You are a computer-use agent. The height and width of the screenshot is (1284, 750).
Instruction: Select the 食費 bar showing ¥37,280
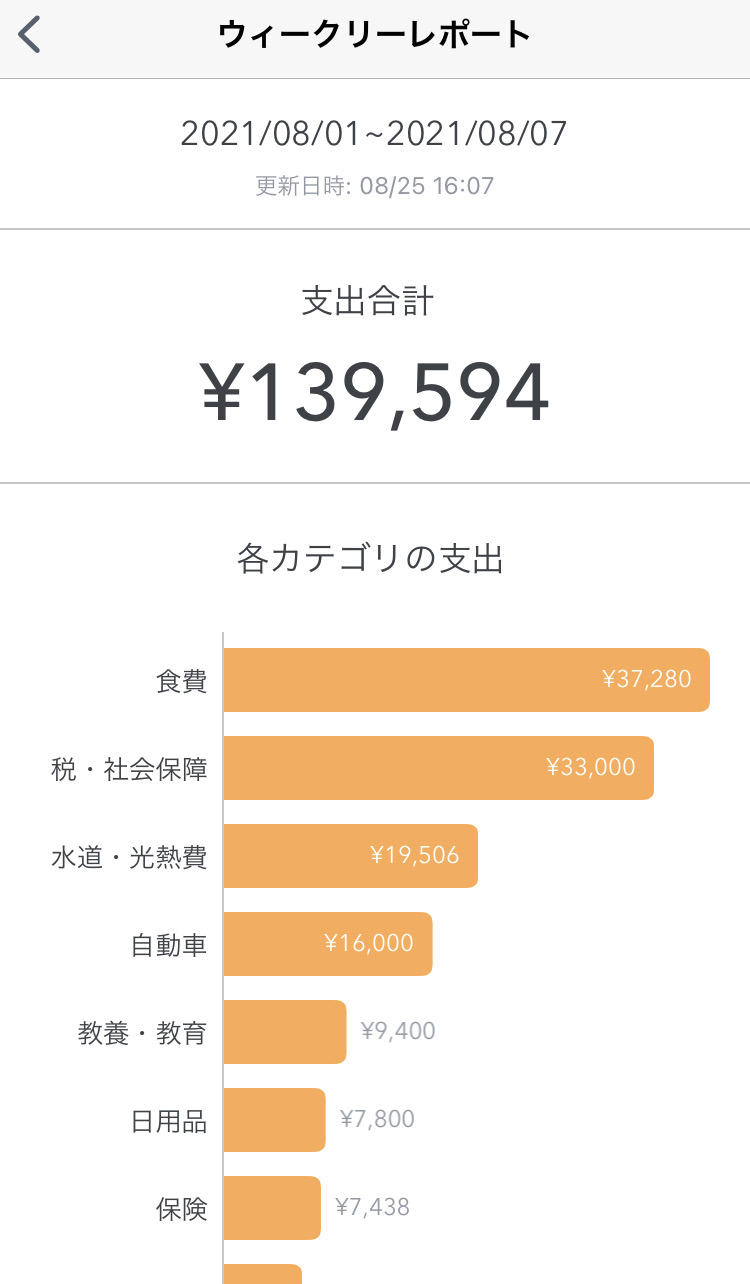click(466, 680)
